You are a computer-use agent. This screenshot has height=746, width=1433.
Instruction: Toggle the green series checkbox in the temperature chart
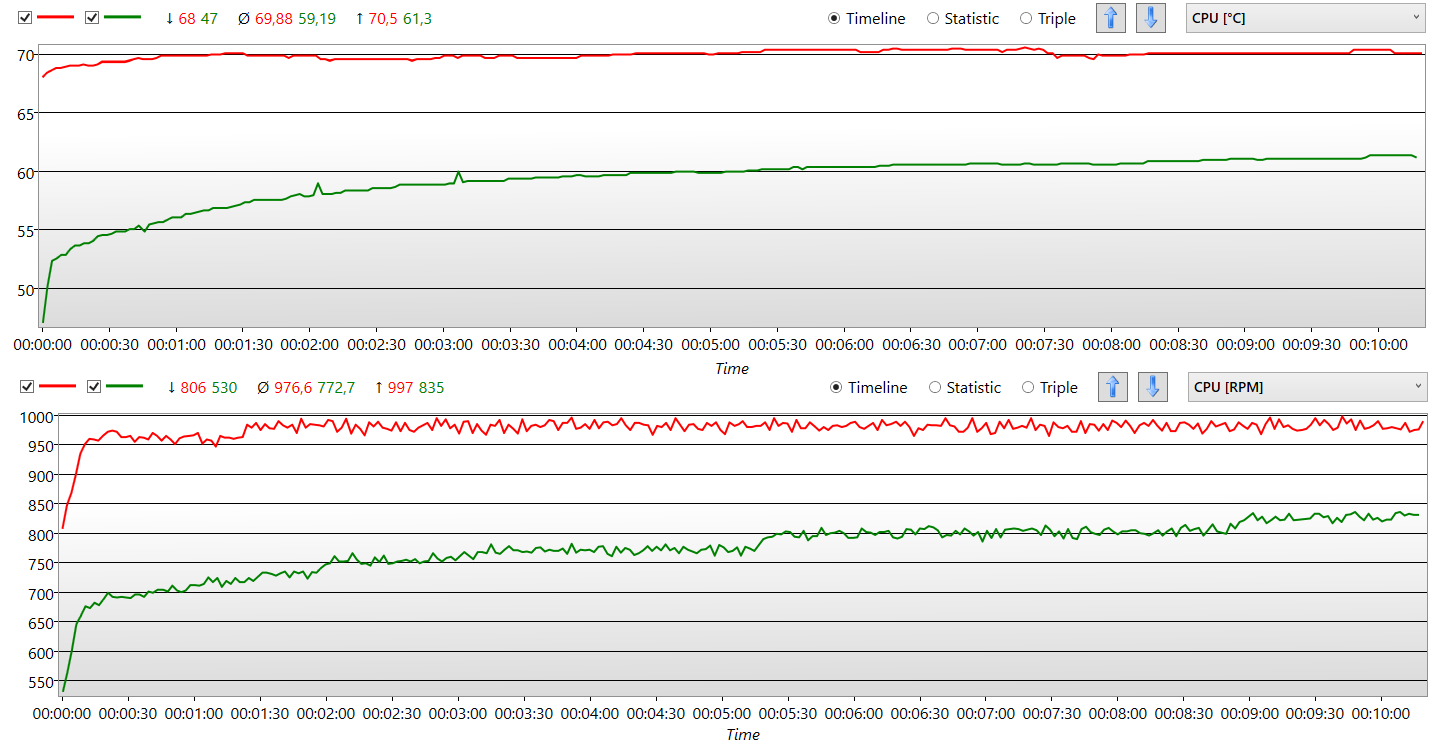[x=92, y=18]
